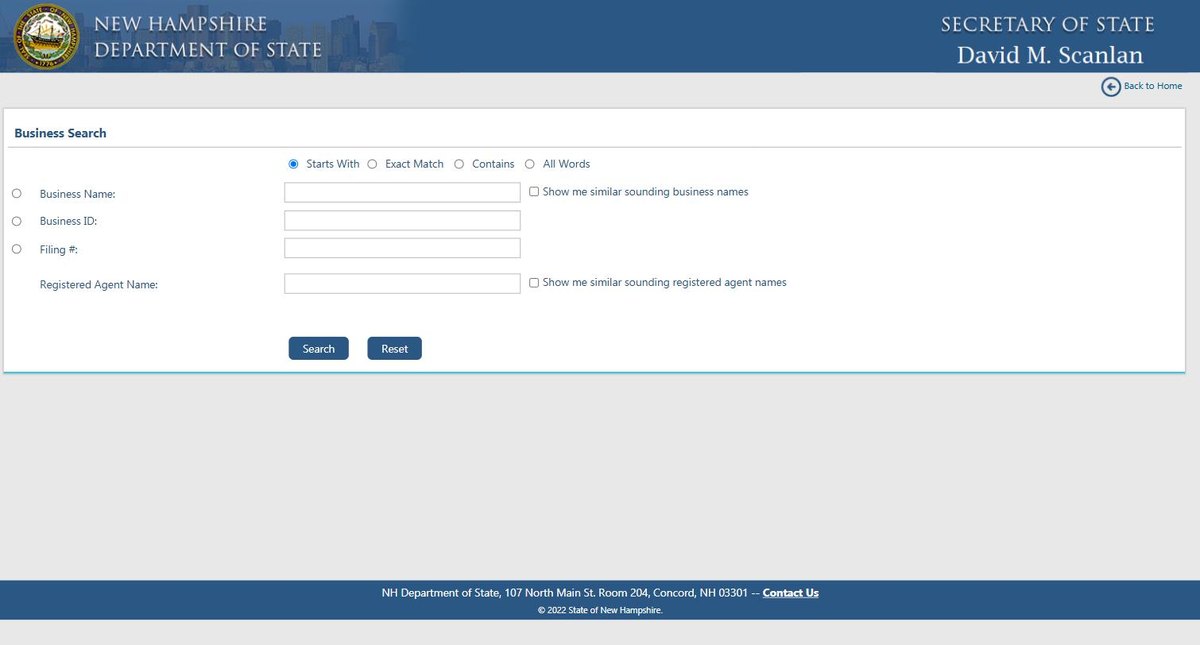Choose the Contains search option

pos(459,164)
